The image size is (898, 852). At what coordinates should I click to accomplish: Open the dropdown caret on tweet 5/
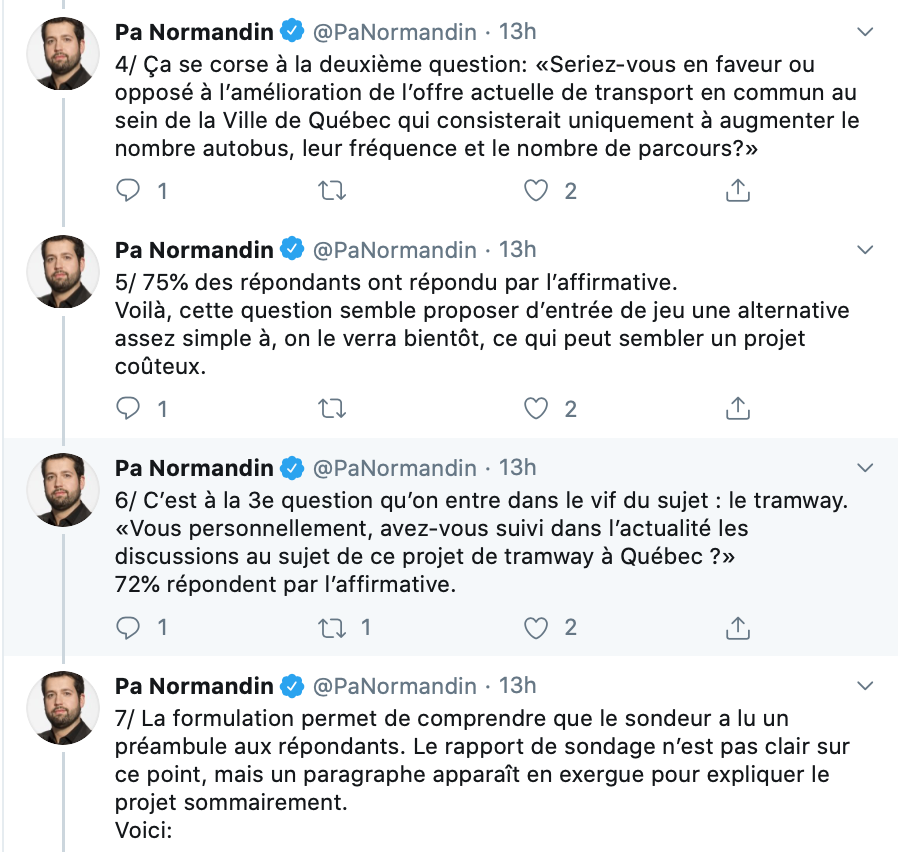click(x=865, y=250)
